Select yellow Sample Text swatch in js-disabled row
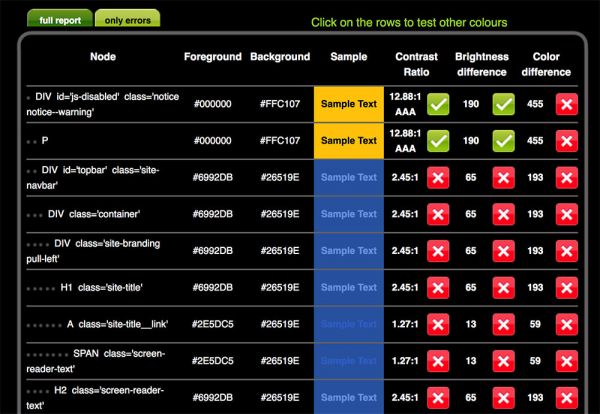 point(348,104)
